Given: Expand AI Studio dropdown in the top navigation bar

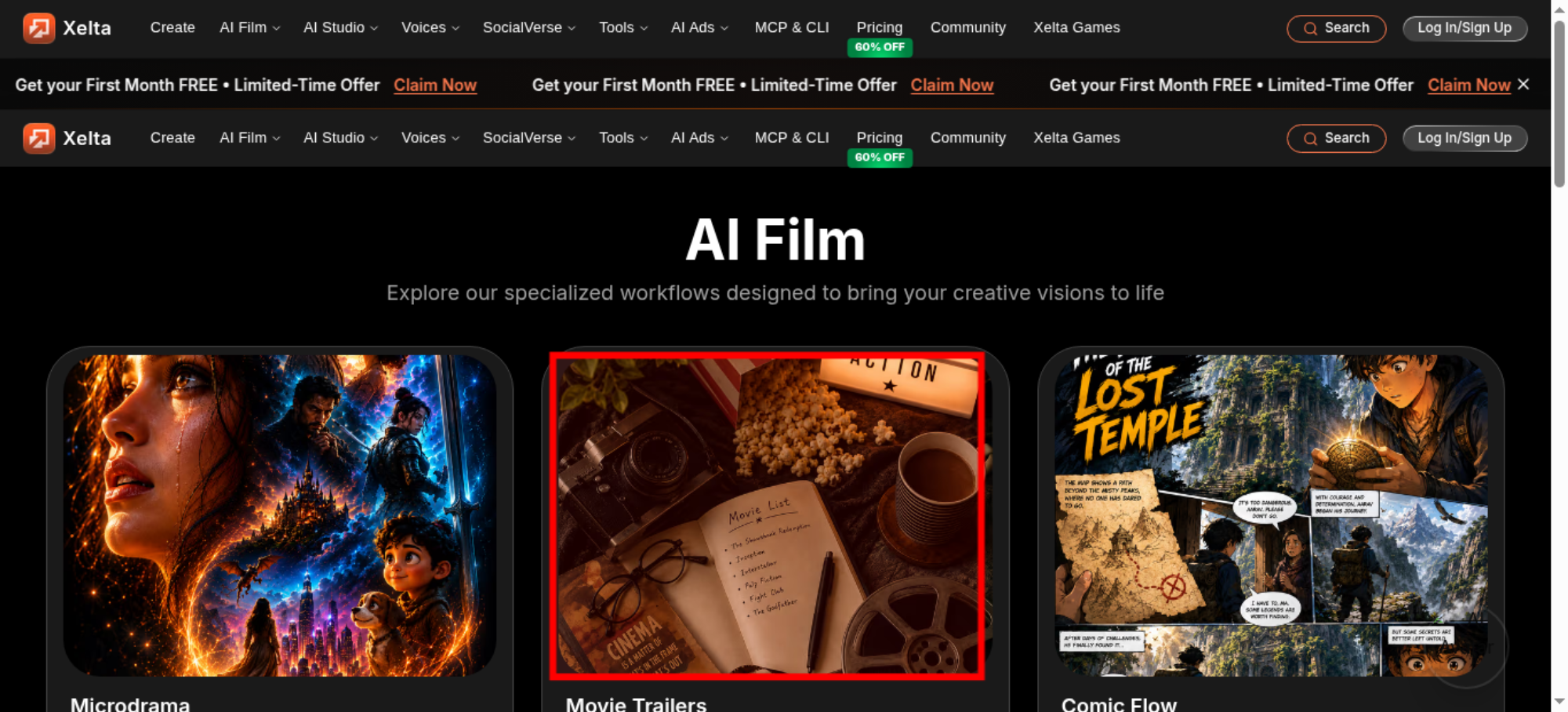Looking at the screenshot, I should click(340, 27).
